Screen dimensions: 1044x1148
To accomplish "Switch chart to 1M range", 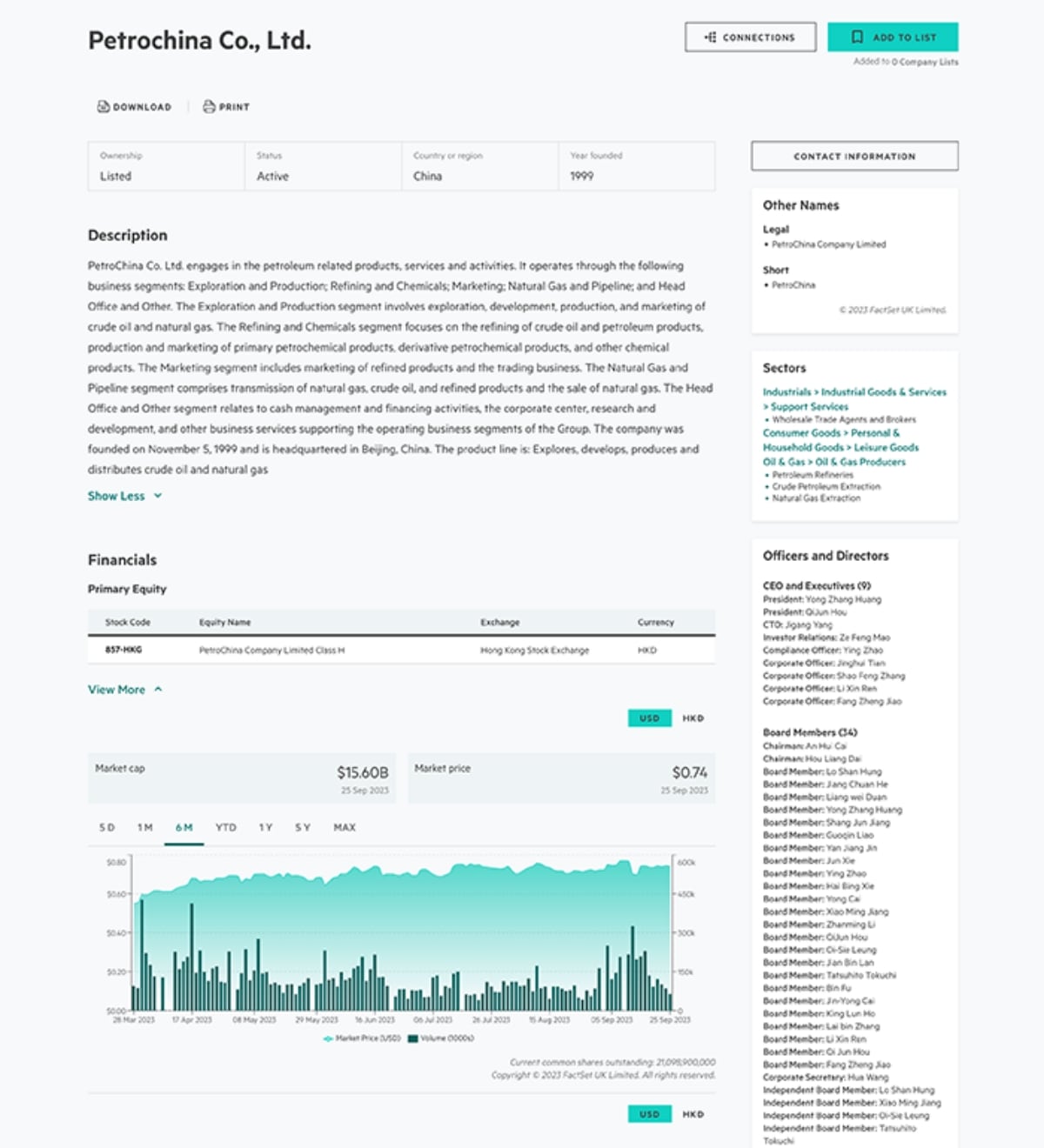I will (x=145, y=828).
